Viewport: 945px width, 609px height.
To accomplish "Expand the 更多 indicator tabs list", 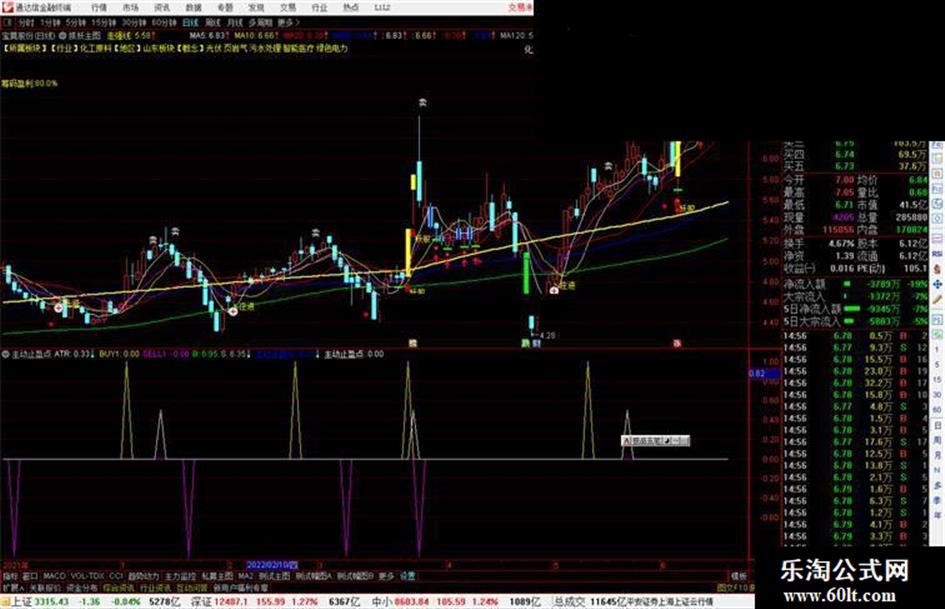I will pyautogui.click(x=386, y=576).
